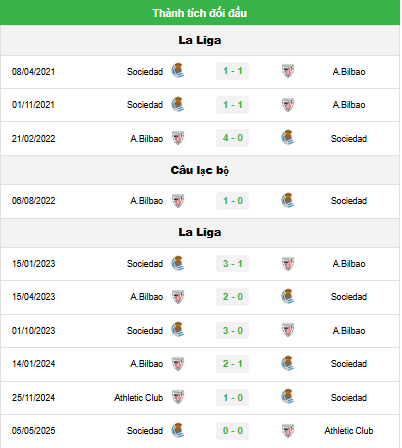Click Sociedad crest in 15/01/2023 row
402x448 pixels.
[x=178, y=263]
